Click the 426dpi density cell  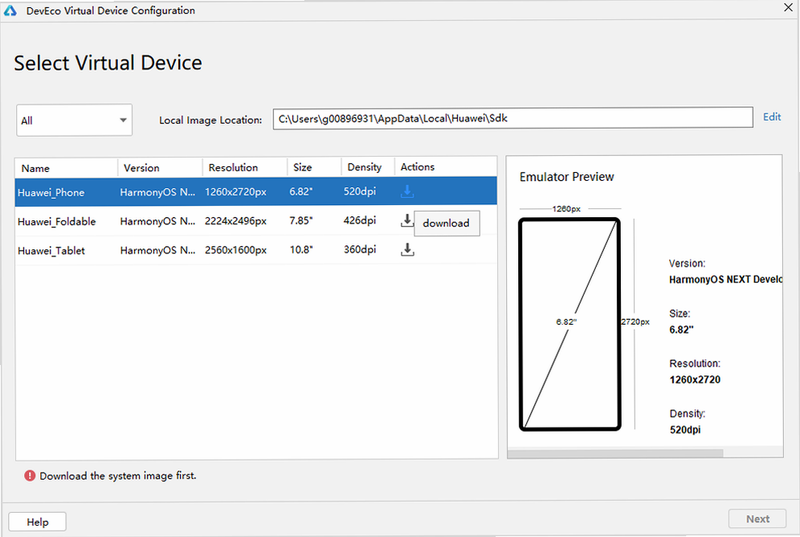360,220
